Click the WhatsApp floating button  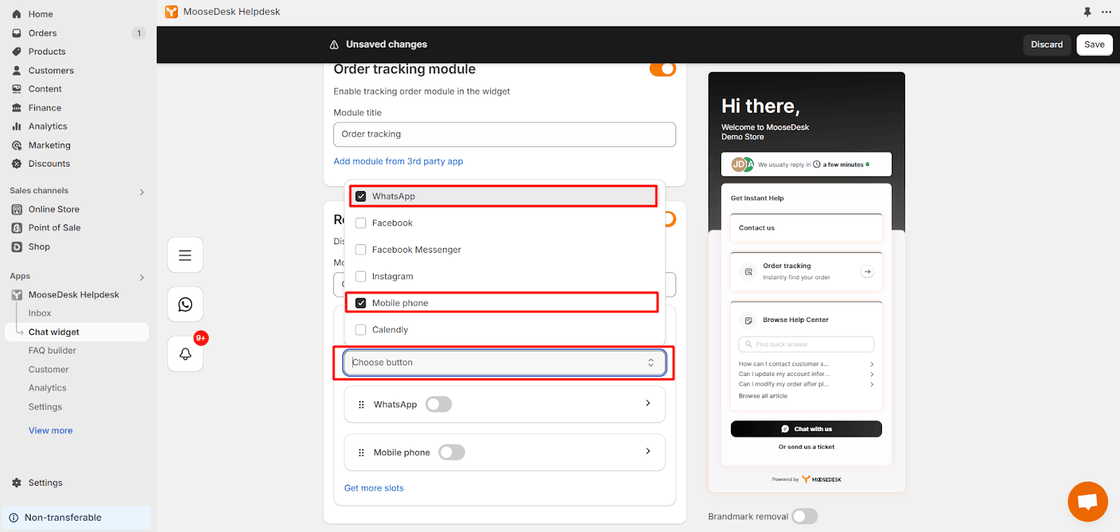[x=185, y=305]
